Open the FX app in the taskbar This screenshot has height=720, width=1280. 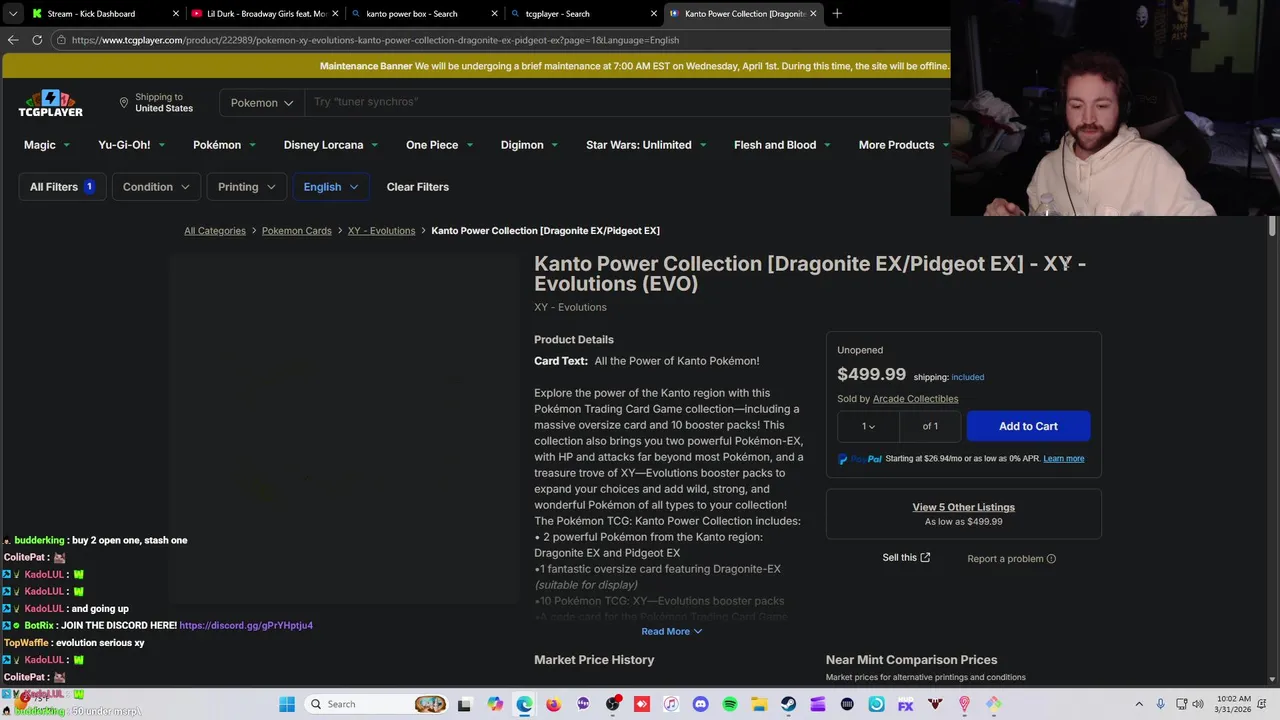click(x=906, y=704)
